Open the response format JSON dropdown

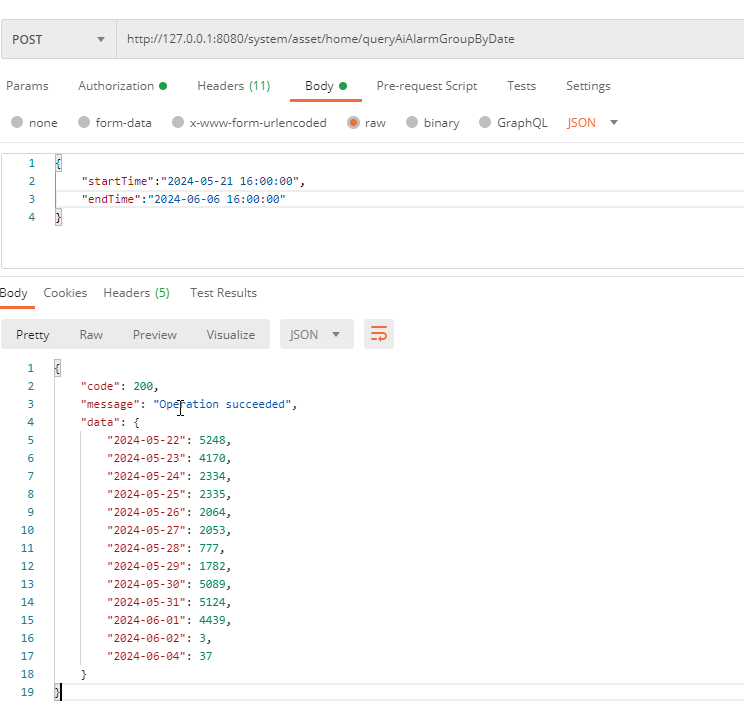pyautogui.click(x=316, y=335)
